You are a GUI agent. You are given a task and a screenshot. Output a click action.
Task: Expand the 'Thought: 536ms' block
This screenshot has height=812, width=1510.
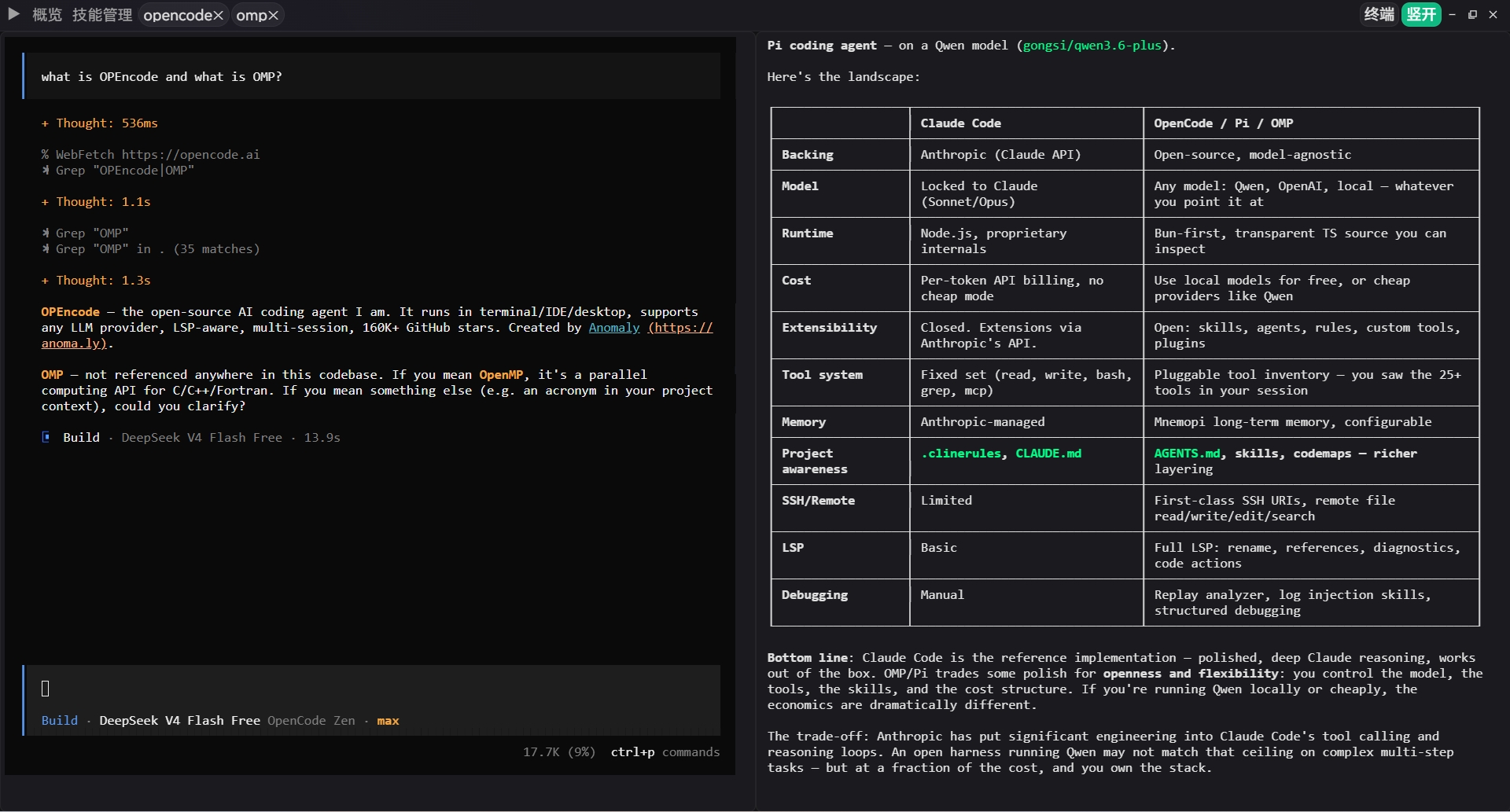click(100, 123)
